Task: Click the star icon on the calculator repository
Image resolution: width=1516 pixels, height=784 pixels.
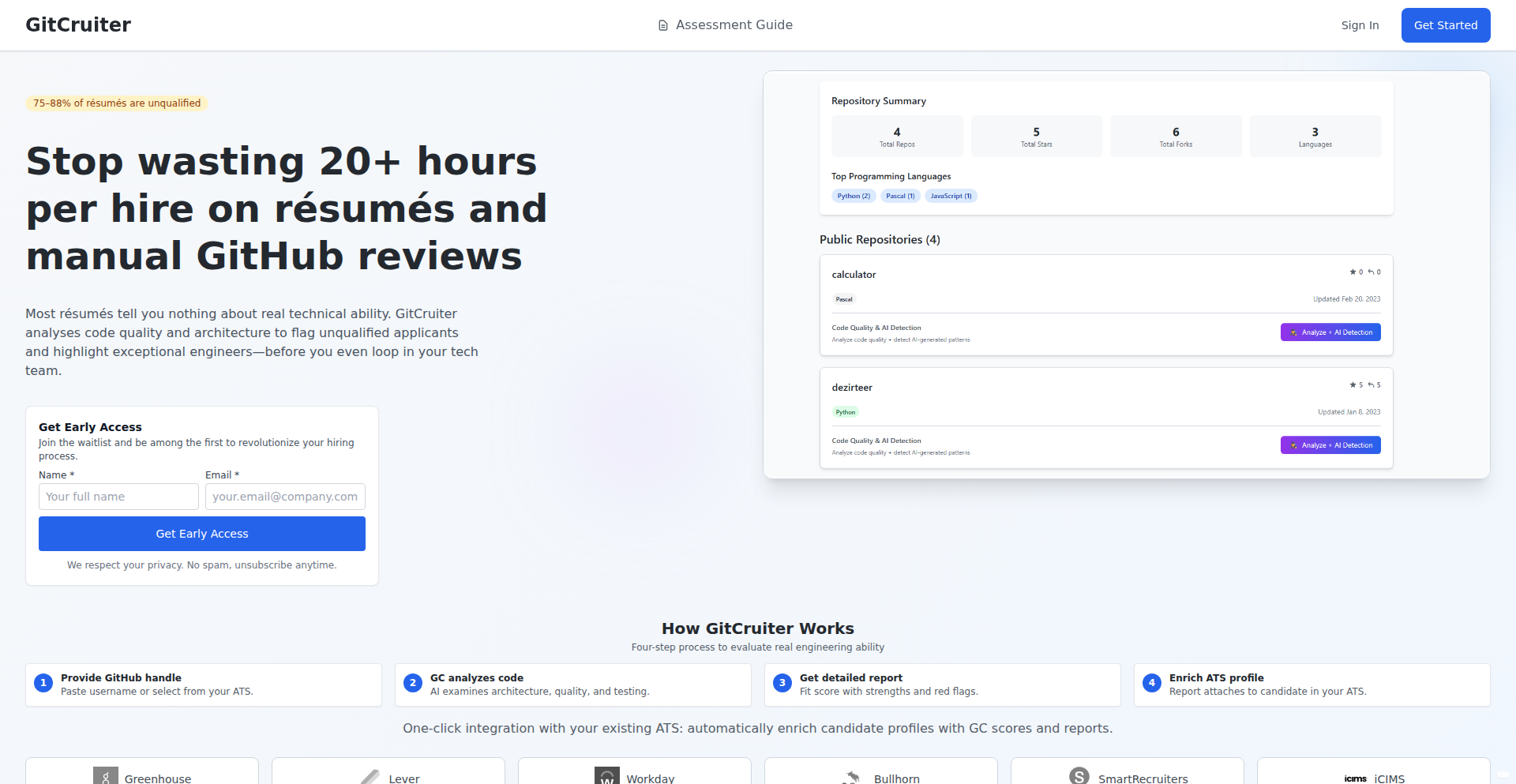Action: point(1353,272)
